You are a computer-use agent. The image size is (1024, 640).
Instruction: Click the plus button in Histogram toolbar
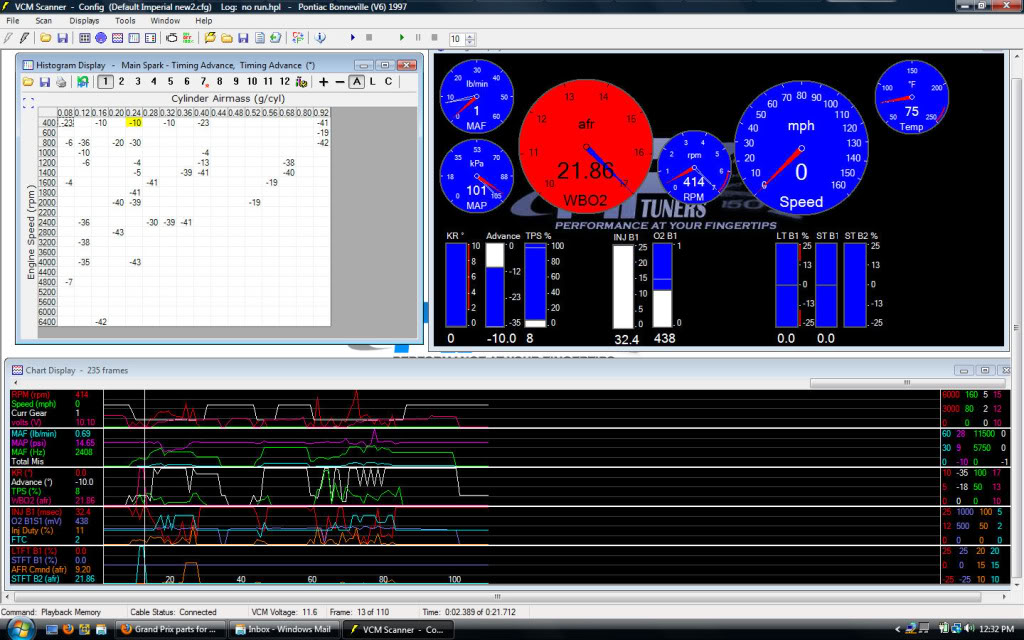tap(323, 82)
